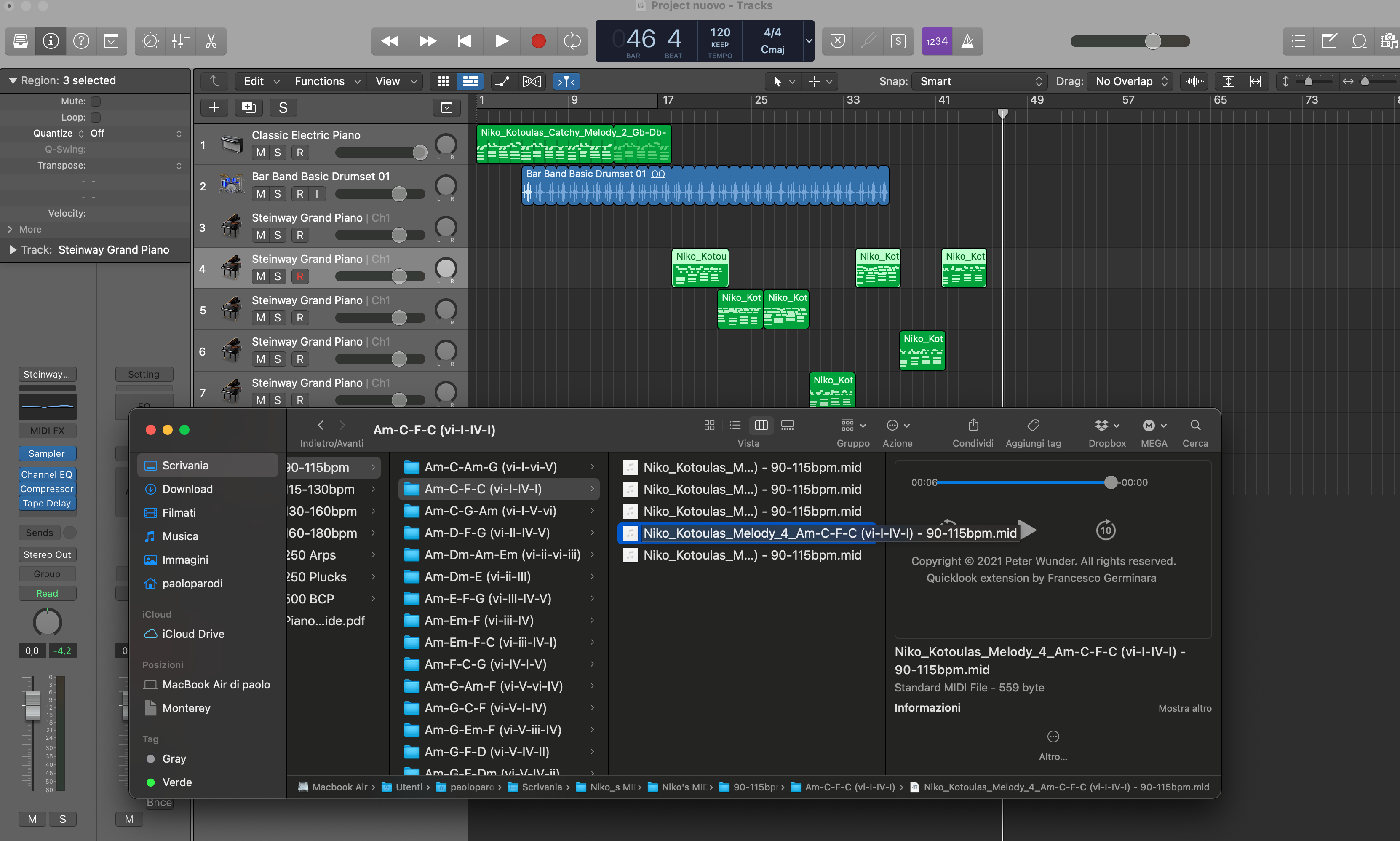Click the Finder preview playback scrubber

click(x=1110, y=483)
